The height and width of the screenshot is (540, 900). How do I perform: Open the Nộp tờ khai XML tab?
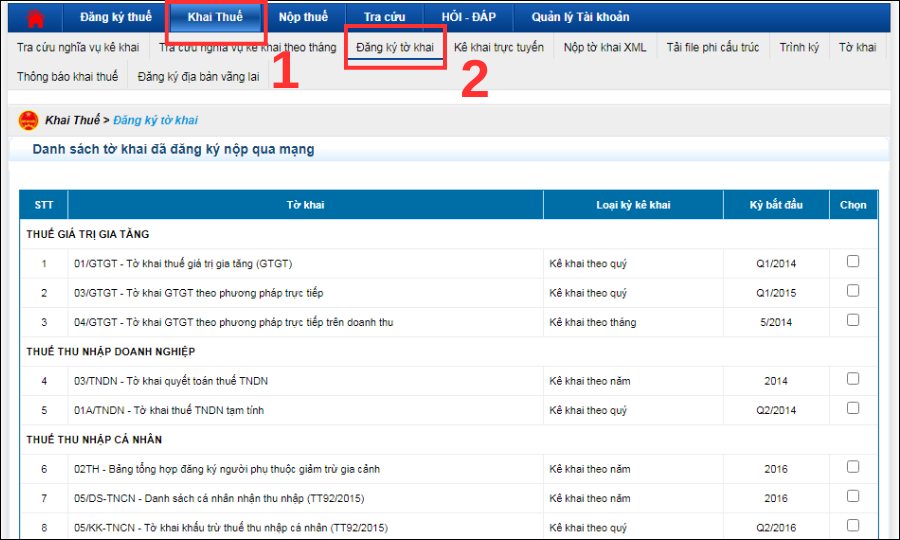605,48
